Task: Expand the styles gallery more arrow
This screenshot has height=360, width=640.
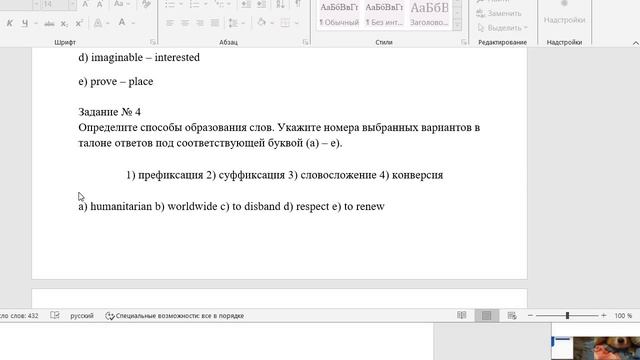Action: point(457,25)
